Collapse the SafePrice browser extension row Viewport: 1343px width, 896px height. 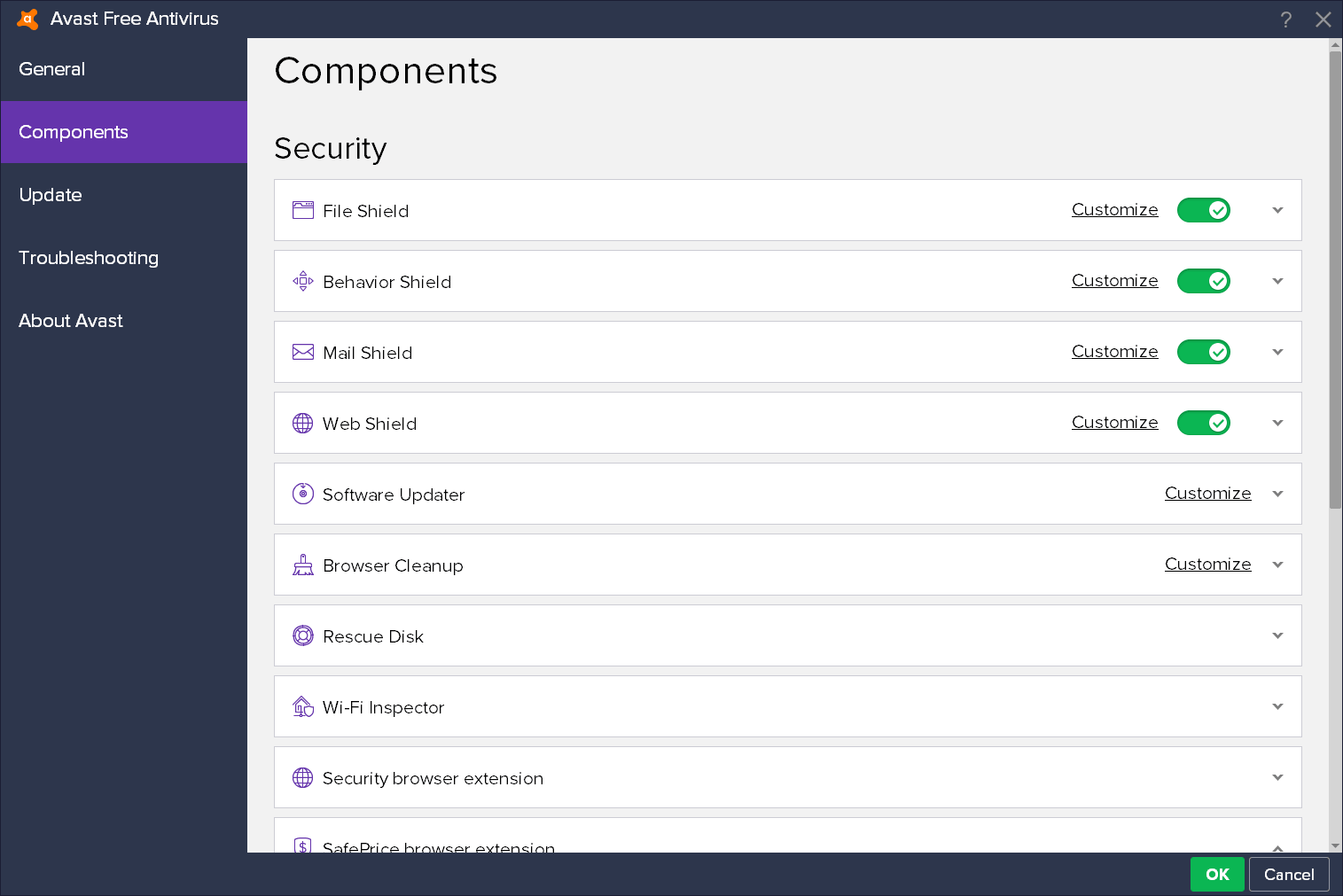point(1277,847)
